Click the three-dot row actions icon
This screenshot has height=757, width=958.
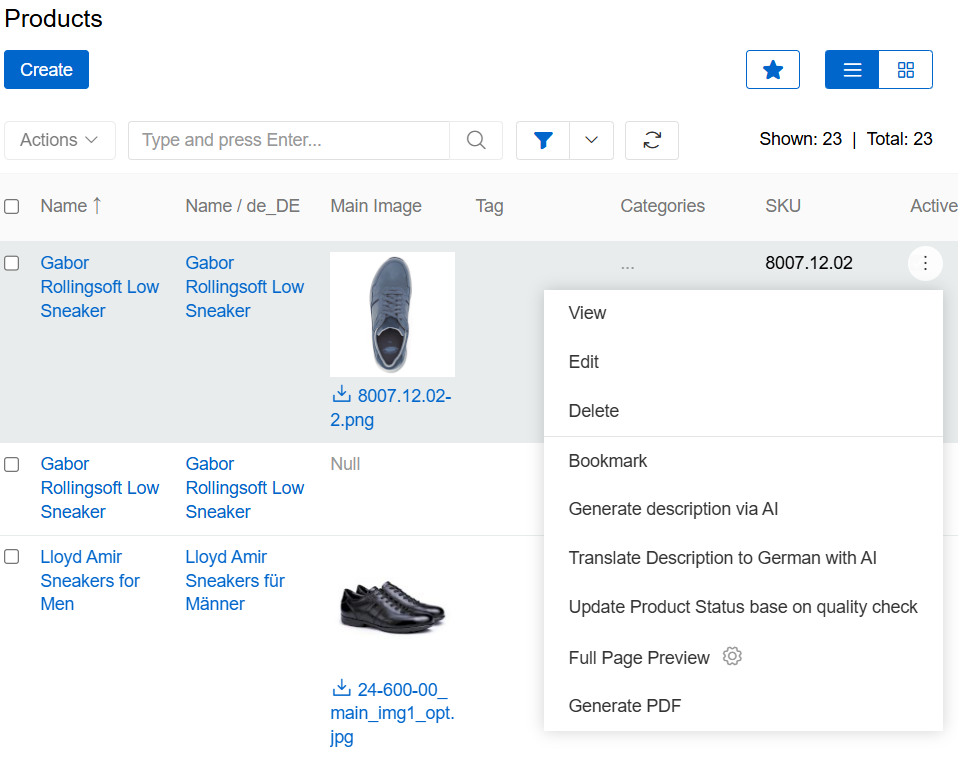(925, 263)
